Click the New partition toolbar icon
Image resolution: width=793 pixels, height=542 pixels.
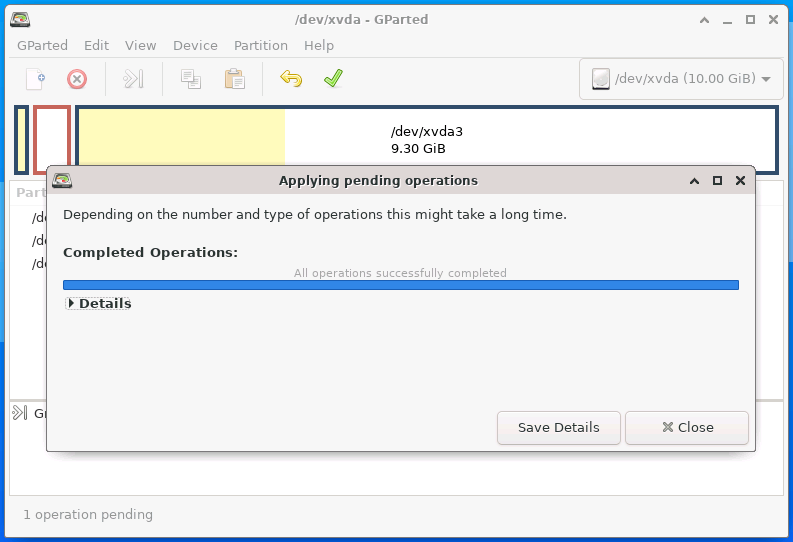coord(35,79)
